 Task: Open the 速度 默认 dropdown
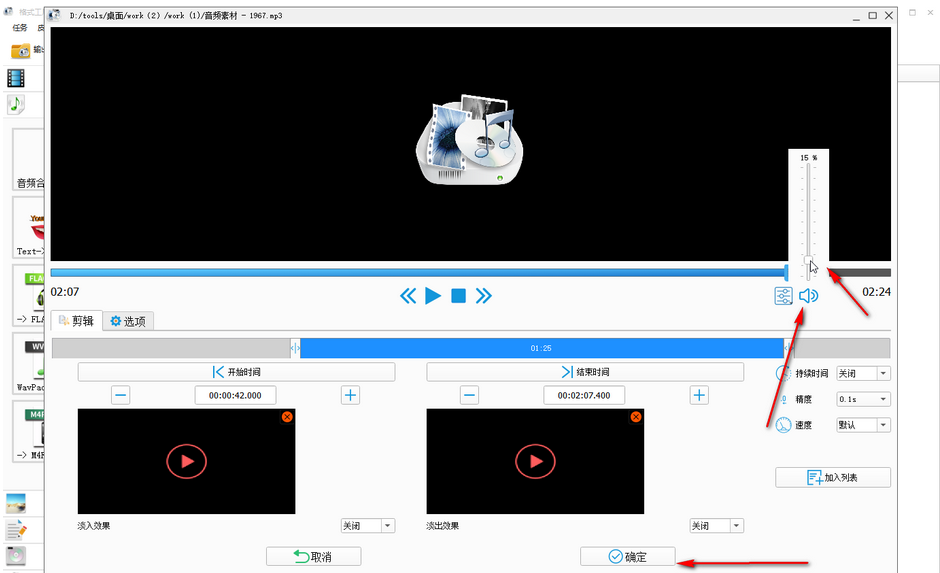tap(864, 425)
